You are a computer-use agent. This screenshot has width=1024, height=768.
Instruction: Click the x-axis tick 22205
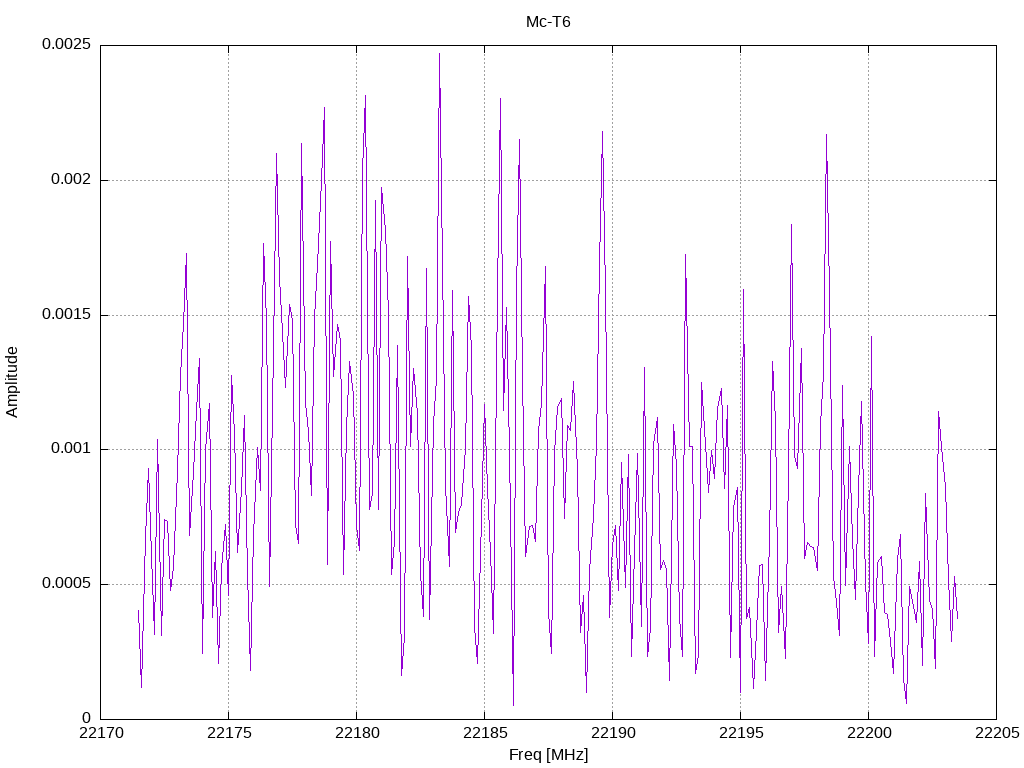tap(997, 733)
